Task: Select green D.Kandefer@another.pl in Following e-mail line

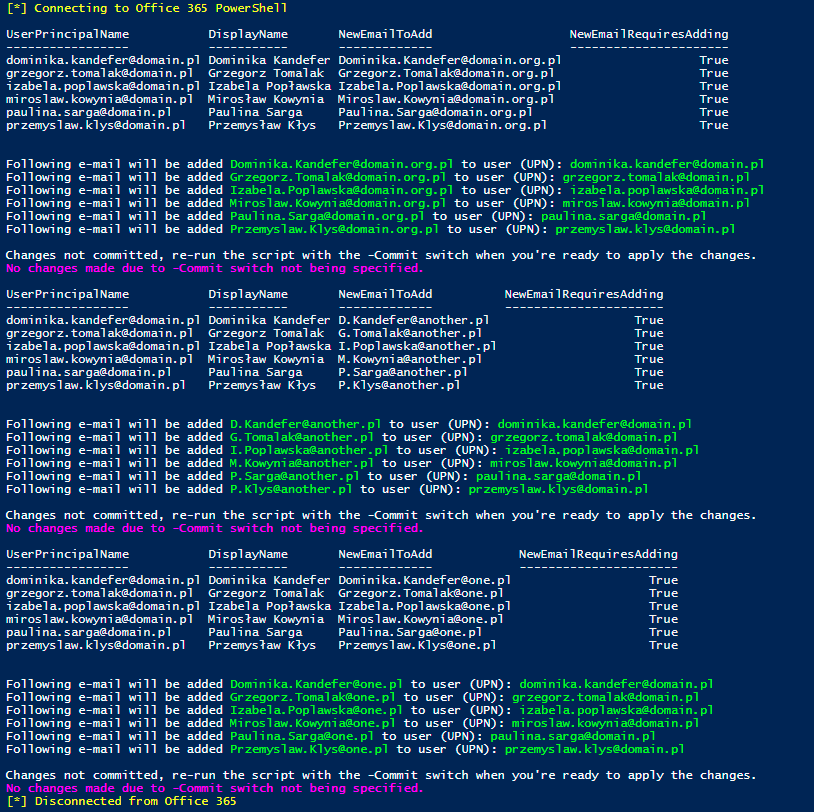Action: tap(305, 424)
